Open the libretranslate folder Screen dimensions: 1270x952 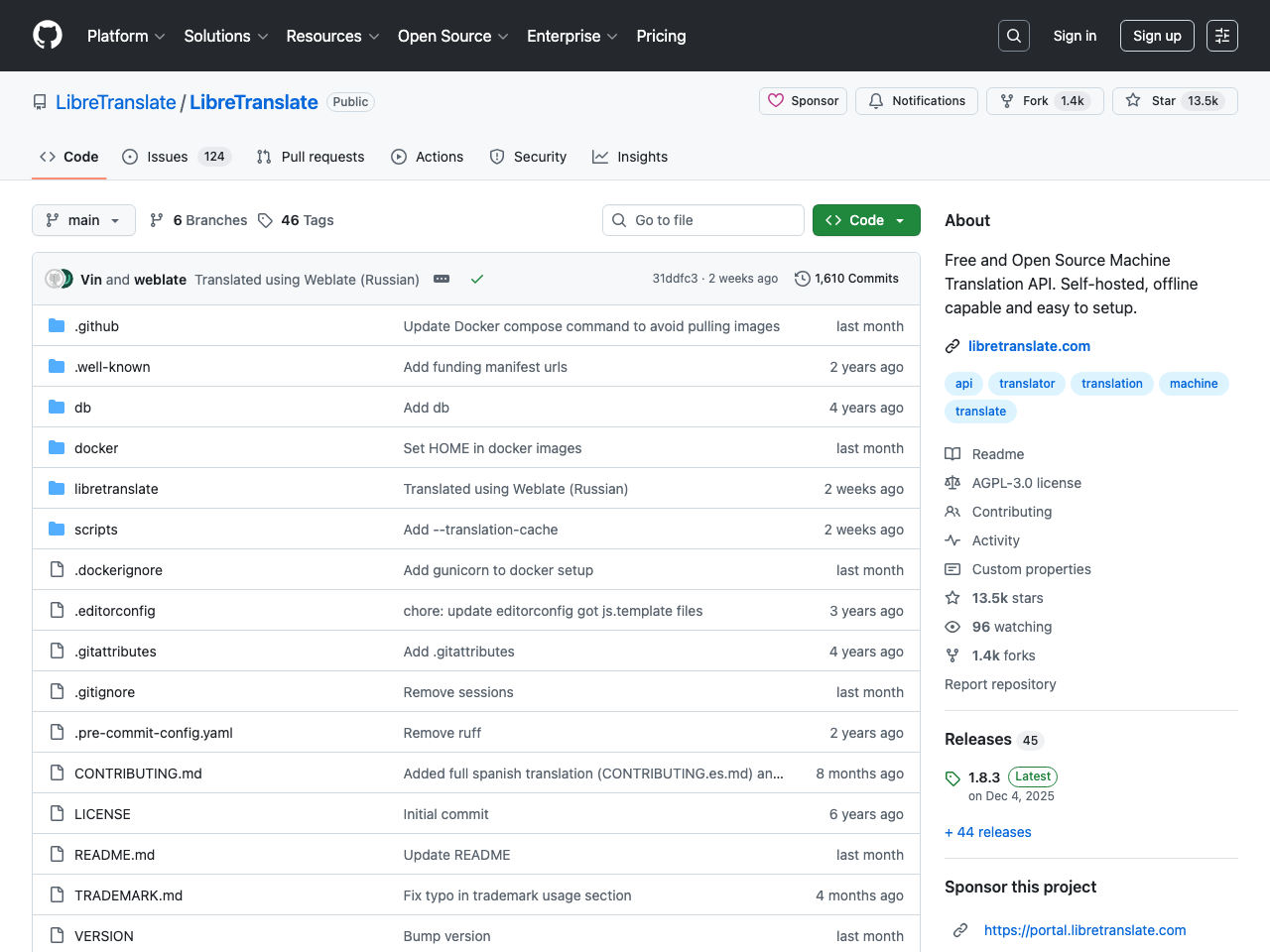(116, 489)
